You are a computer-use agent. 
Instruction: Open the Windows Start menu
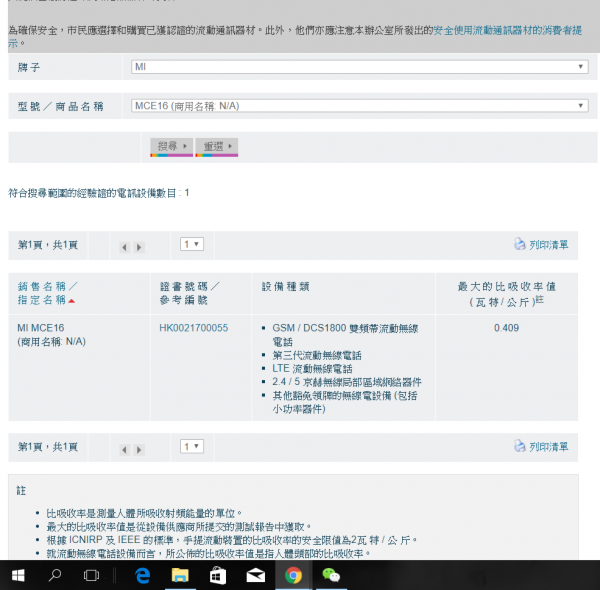(x=18, y=575)
